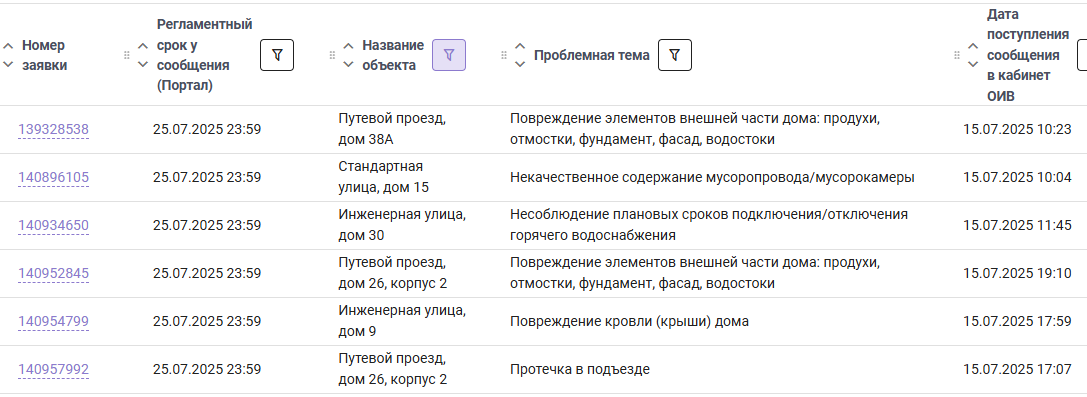Grab drag handle before Дата поступления column

(x=957, y=55)
